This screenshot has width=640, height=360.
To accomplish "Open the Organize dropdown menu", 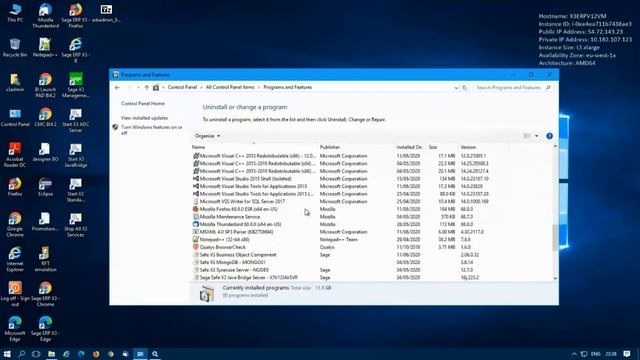I will [x=207, y=136].
